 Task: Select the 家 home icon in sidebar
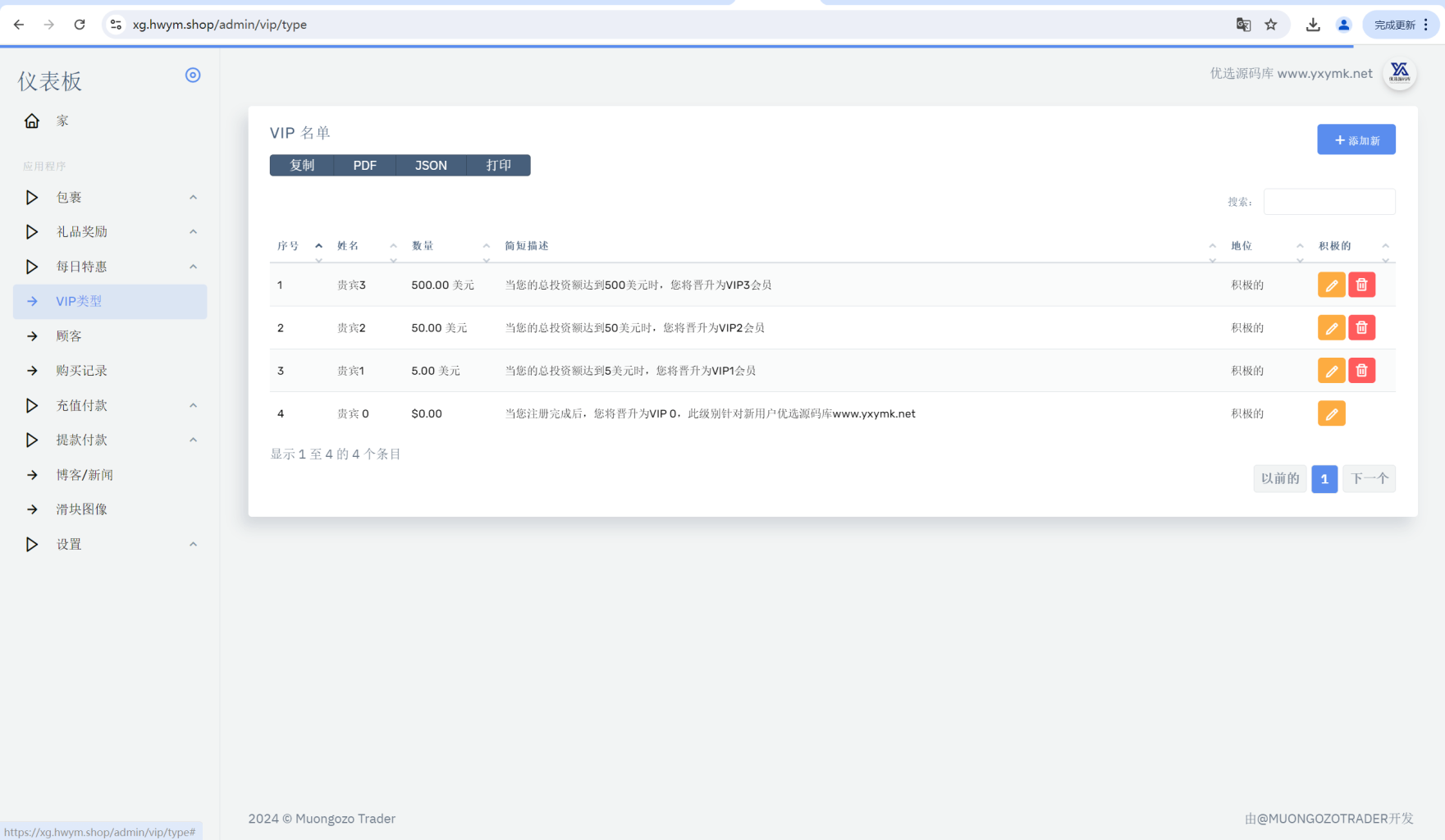click(31, 120)
